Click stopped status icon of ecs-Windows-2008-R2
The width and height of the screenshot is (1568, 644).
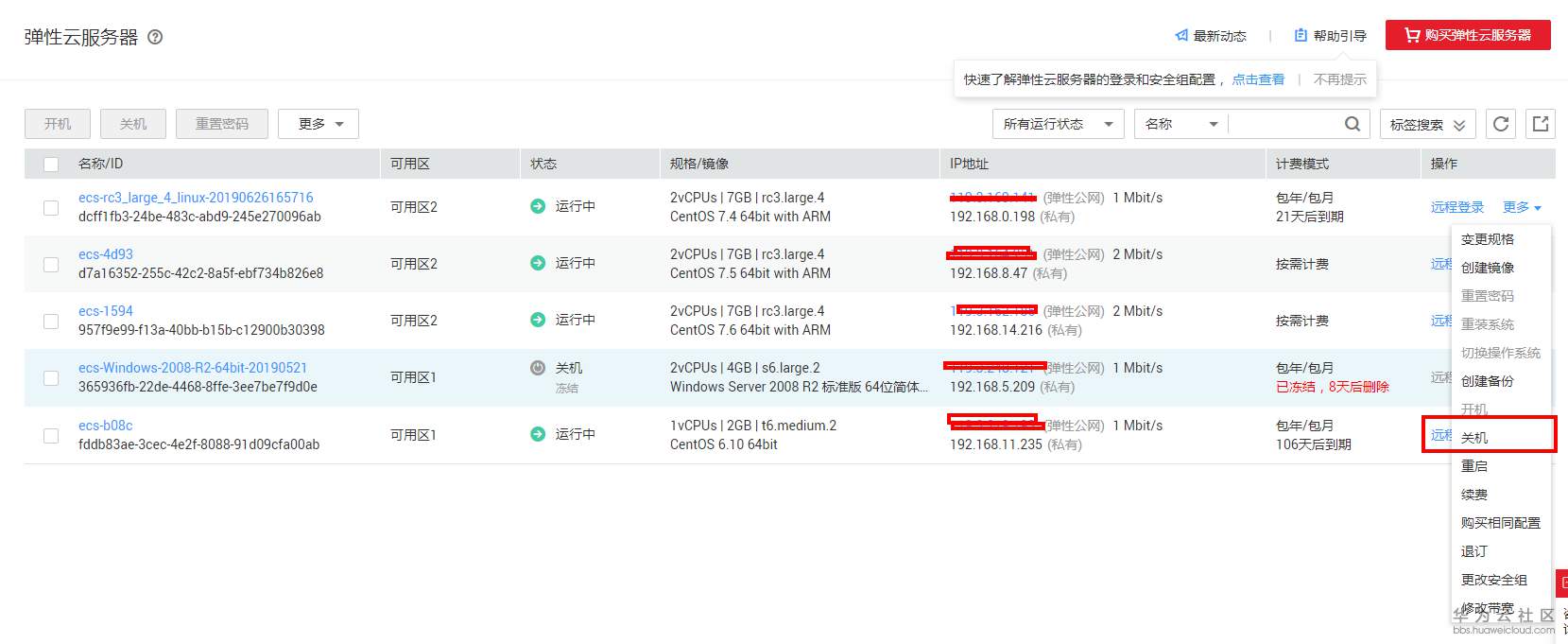tap(538, 368)
